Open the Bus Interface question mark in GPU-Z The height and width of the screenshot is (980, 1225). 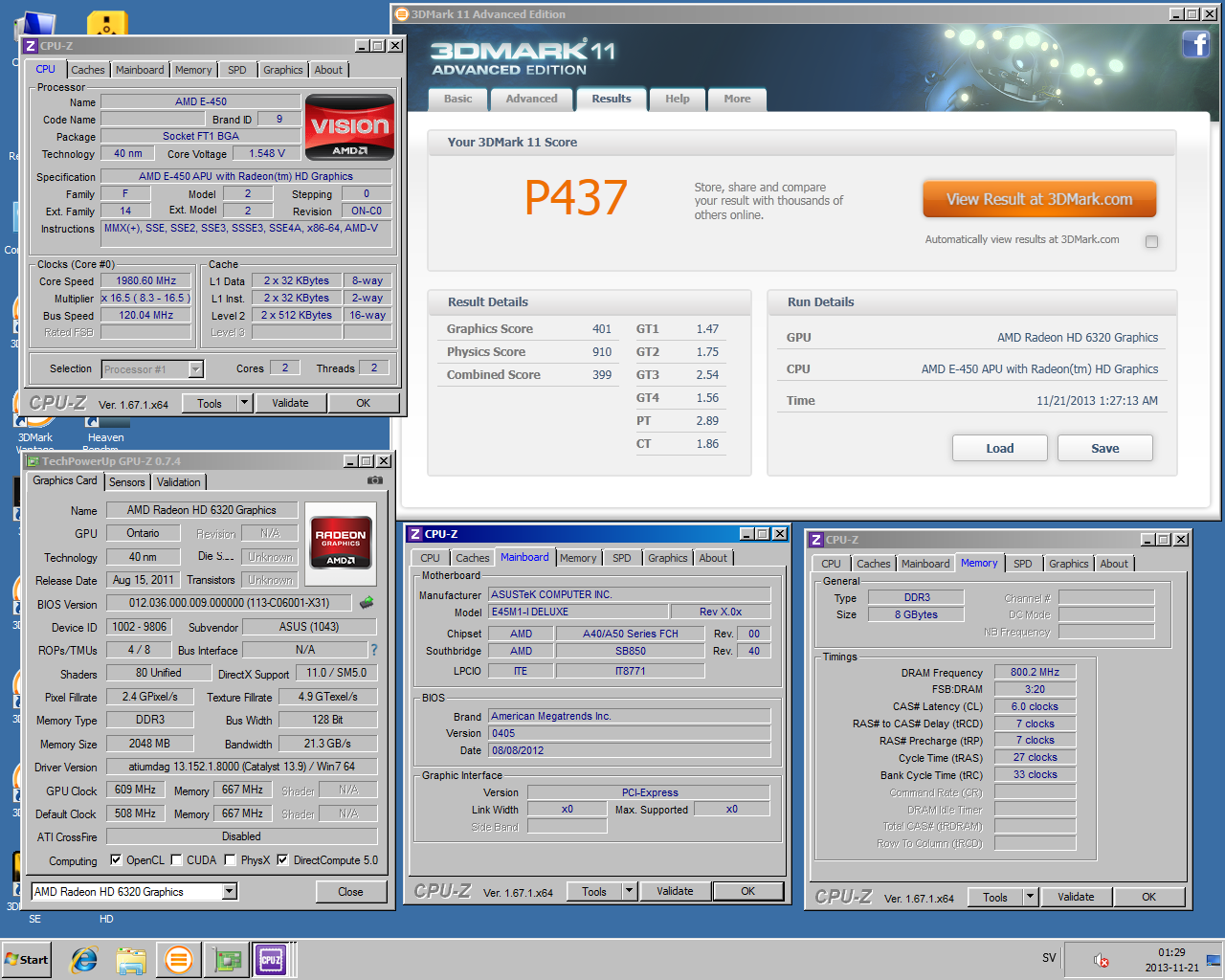coord(374,650)
